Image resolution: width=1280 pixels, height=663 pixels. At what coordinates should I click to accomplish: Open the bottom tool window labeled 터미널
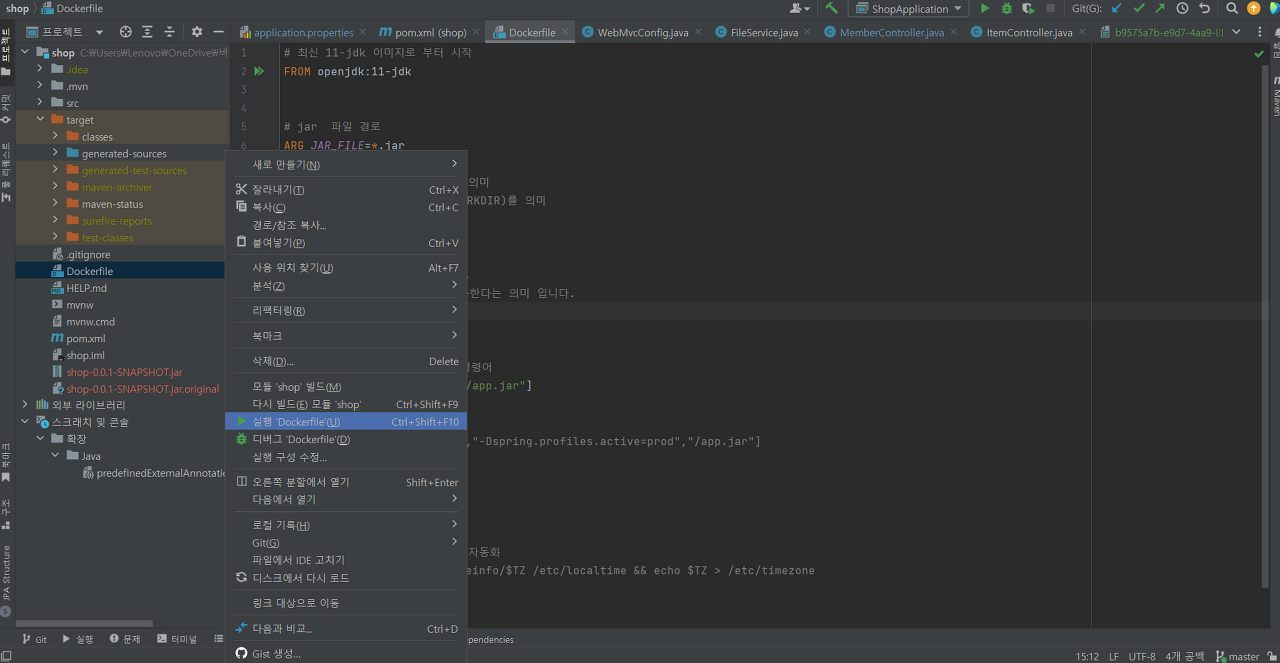click(177, 639)
